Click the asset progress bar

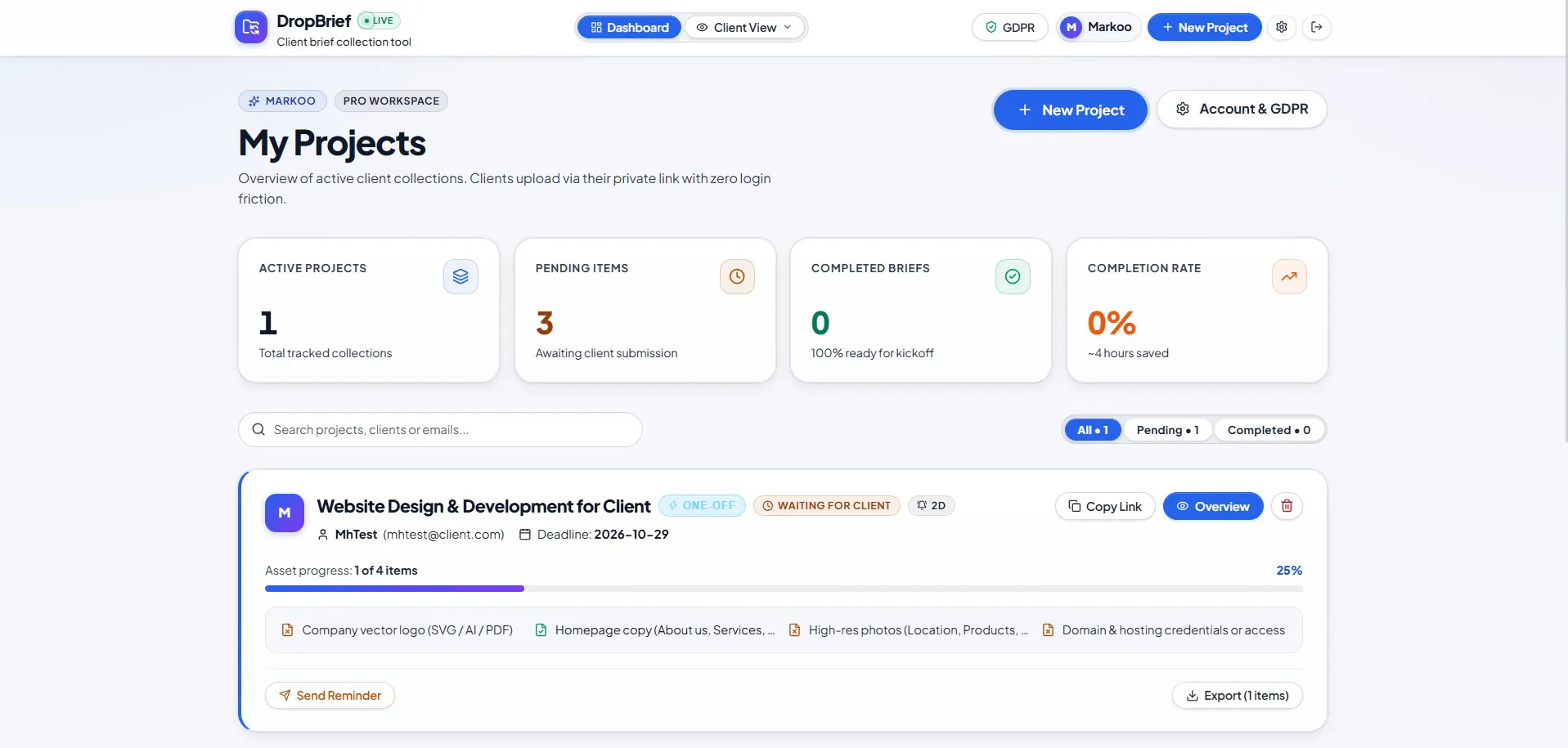pos(784,589)
